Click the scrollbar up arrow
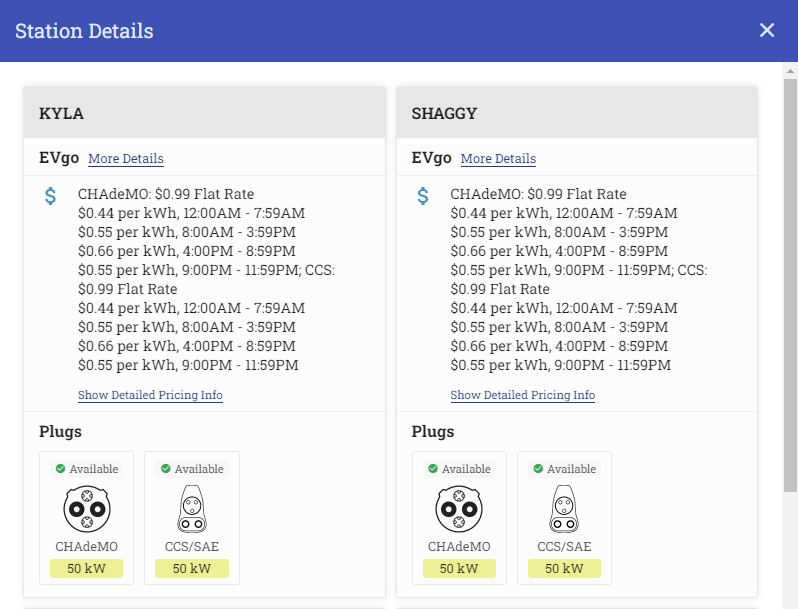The image size is (798, 609). [790, 71]
